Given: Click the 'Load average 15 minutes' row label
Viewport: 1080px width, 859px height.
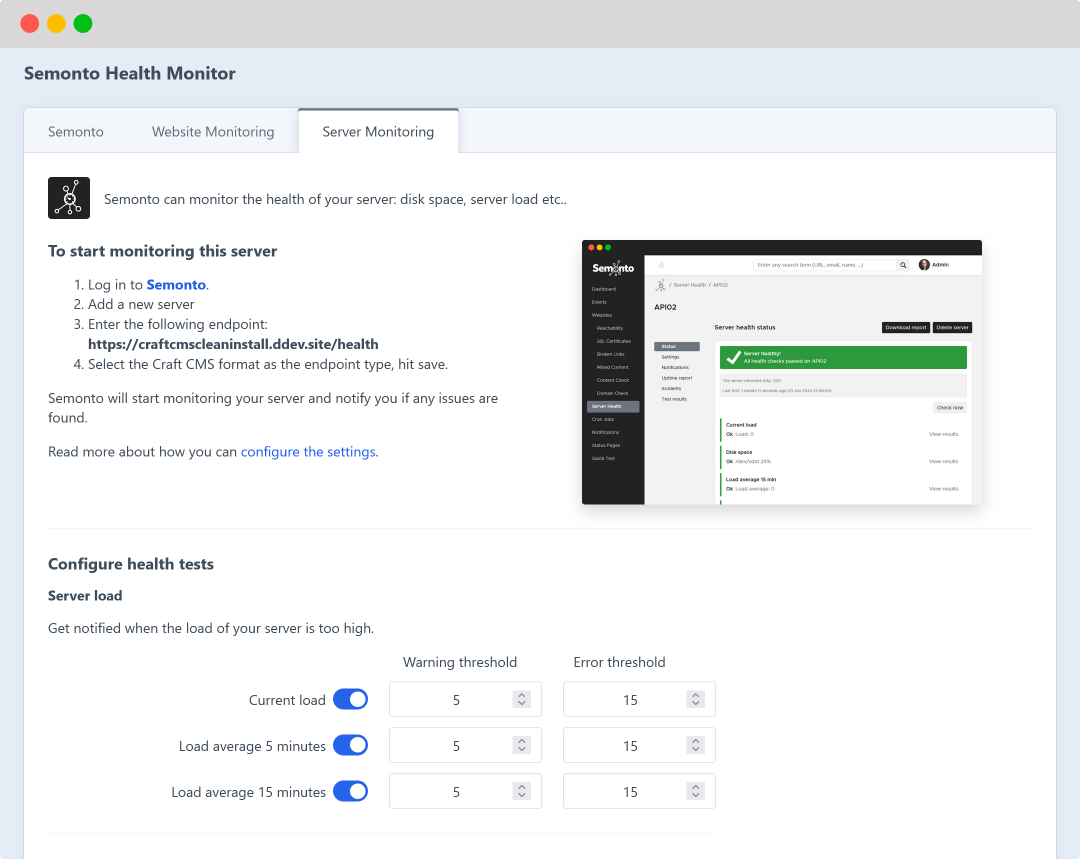Looking at the screenshot, I should point(249,792).
